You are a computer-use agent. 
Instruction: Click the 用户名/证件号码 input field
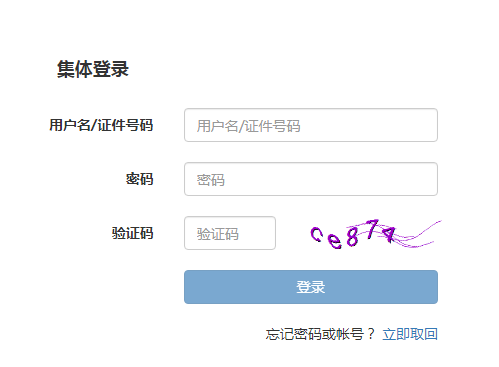tap(311, 125)
